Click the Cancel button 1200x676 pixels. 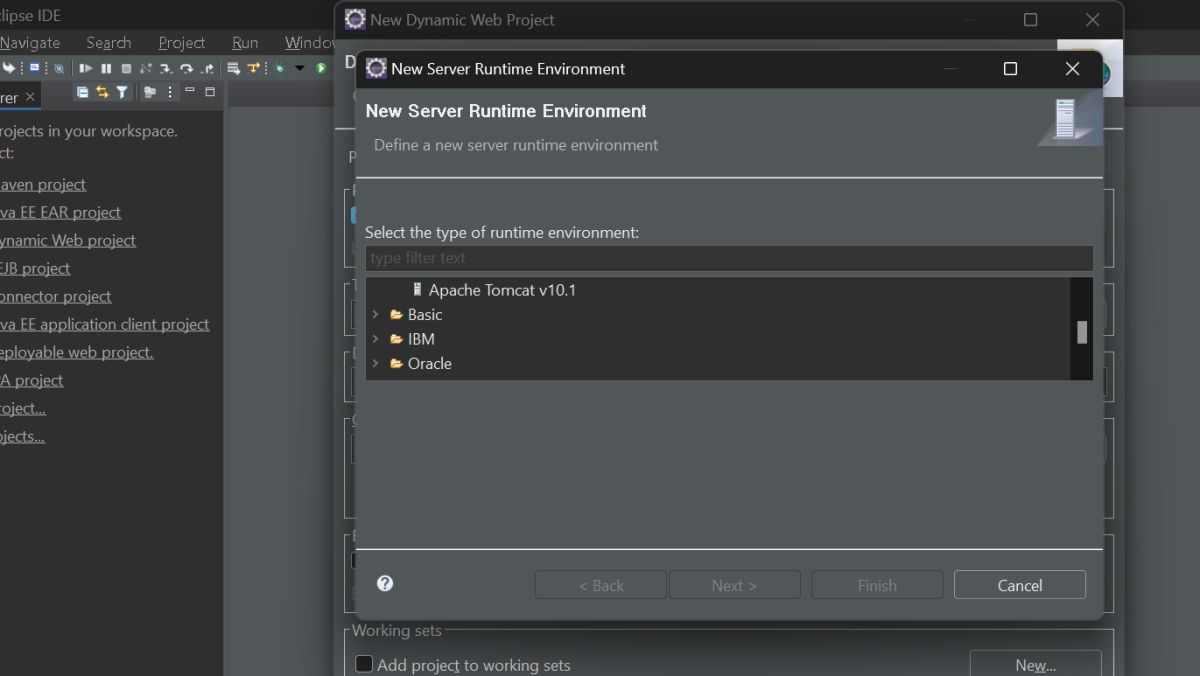tap(1020, 585)
